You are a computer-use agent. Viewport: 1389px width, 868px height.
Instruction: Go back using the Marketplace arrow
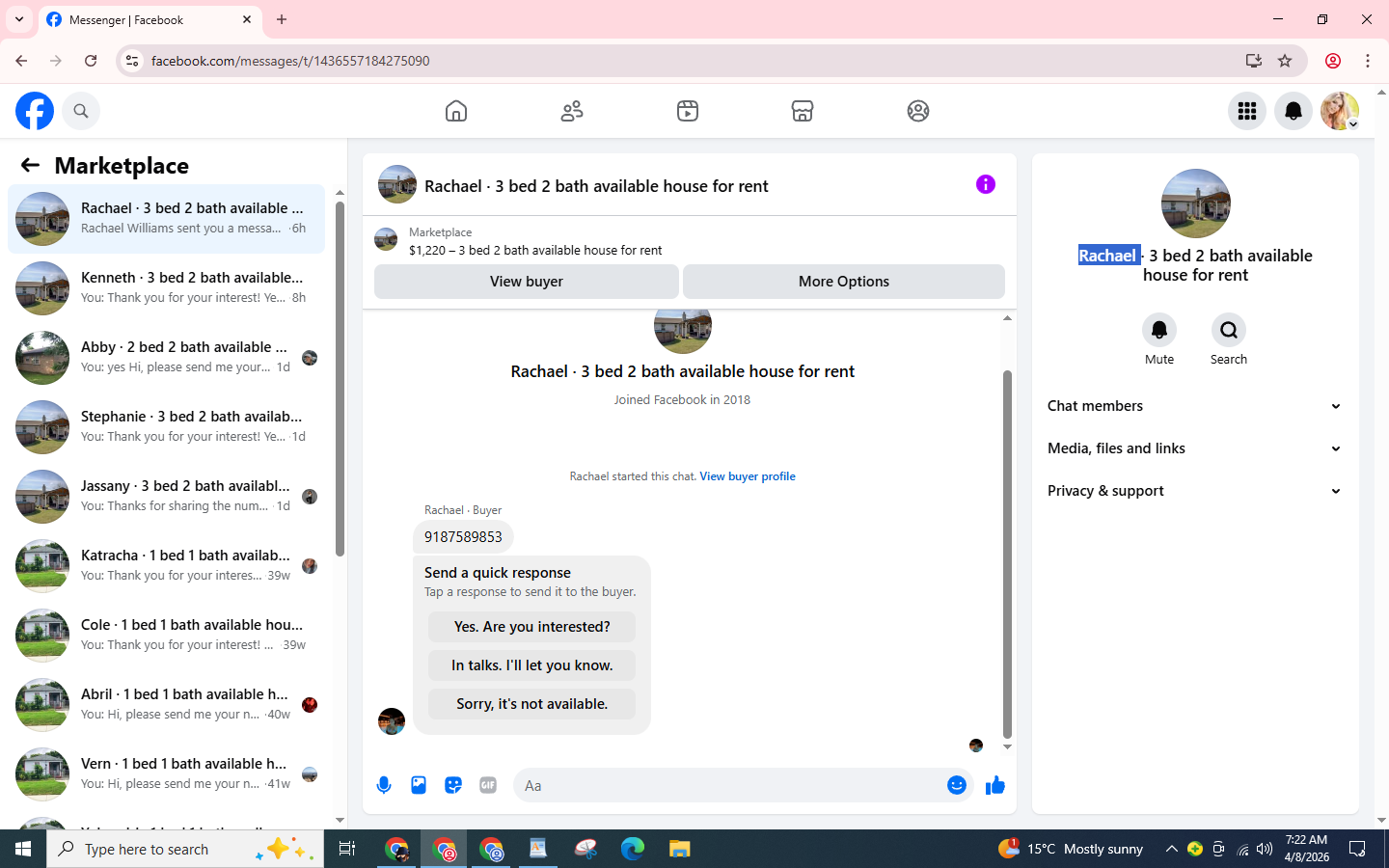point(30,165)
